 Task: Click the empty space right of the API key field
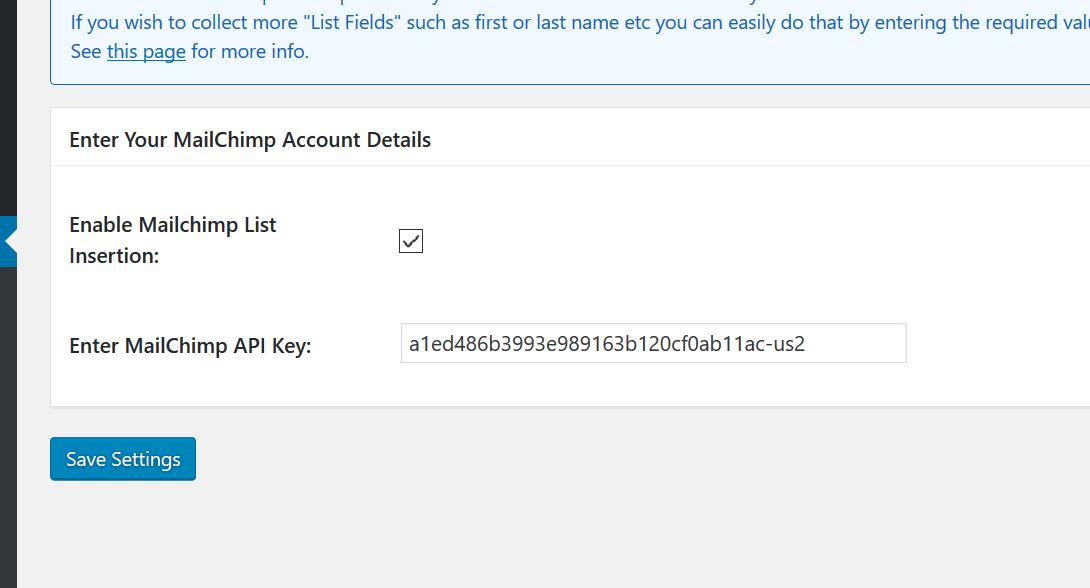tap(998, 343)
